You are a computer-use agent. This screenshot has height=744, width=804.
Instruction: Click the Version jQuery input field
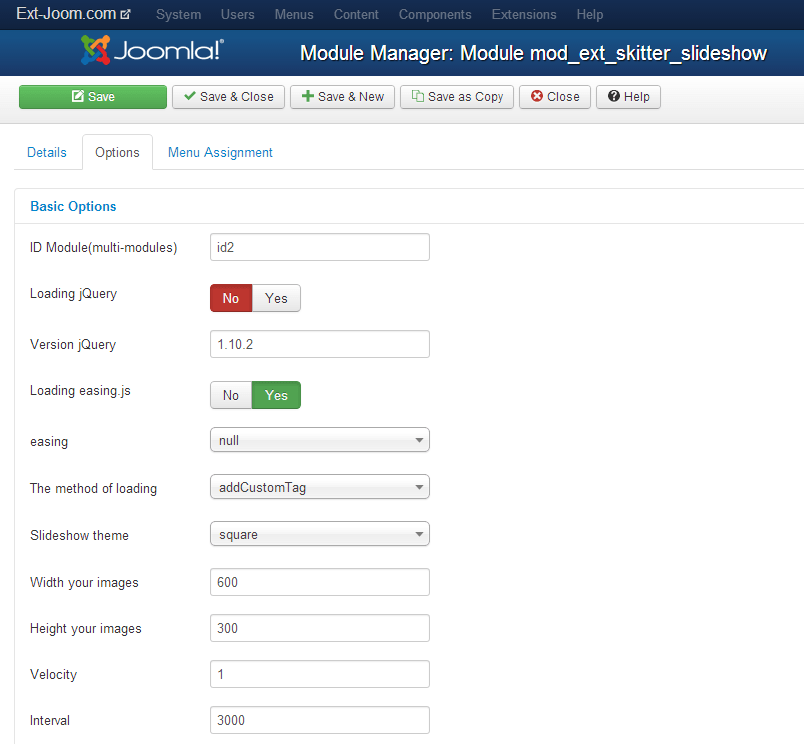[320, 344]
